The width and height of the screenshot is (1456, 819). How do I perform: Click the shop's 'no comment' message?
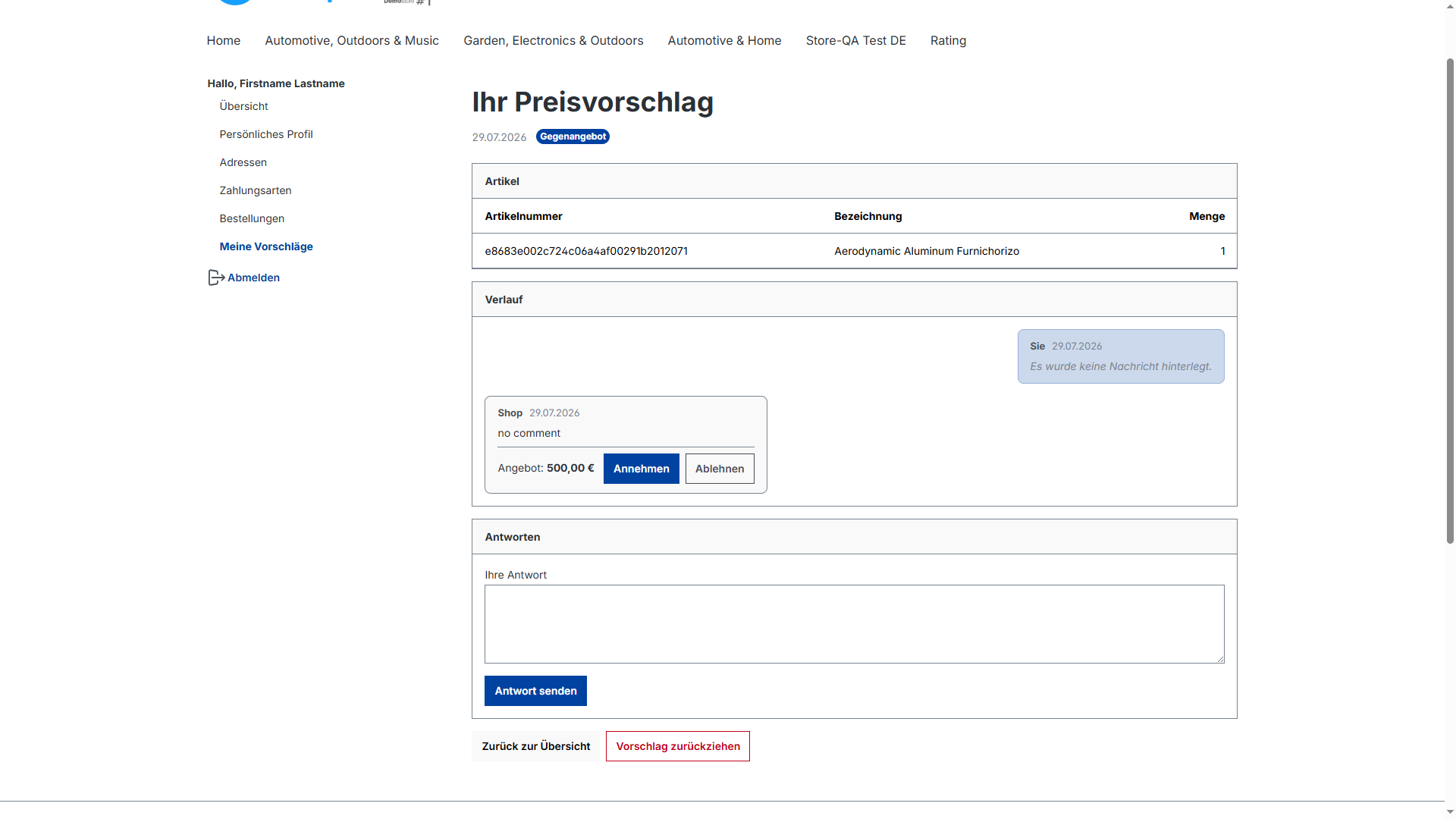529,433
